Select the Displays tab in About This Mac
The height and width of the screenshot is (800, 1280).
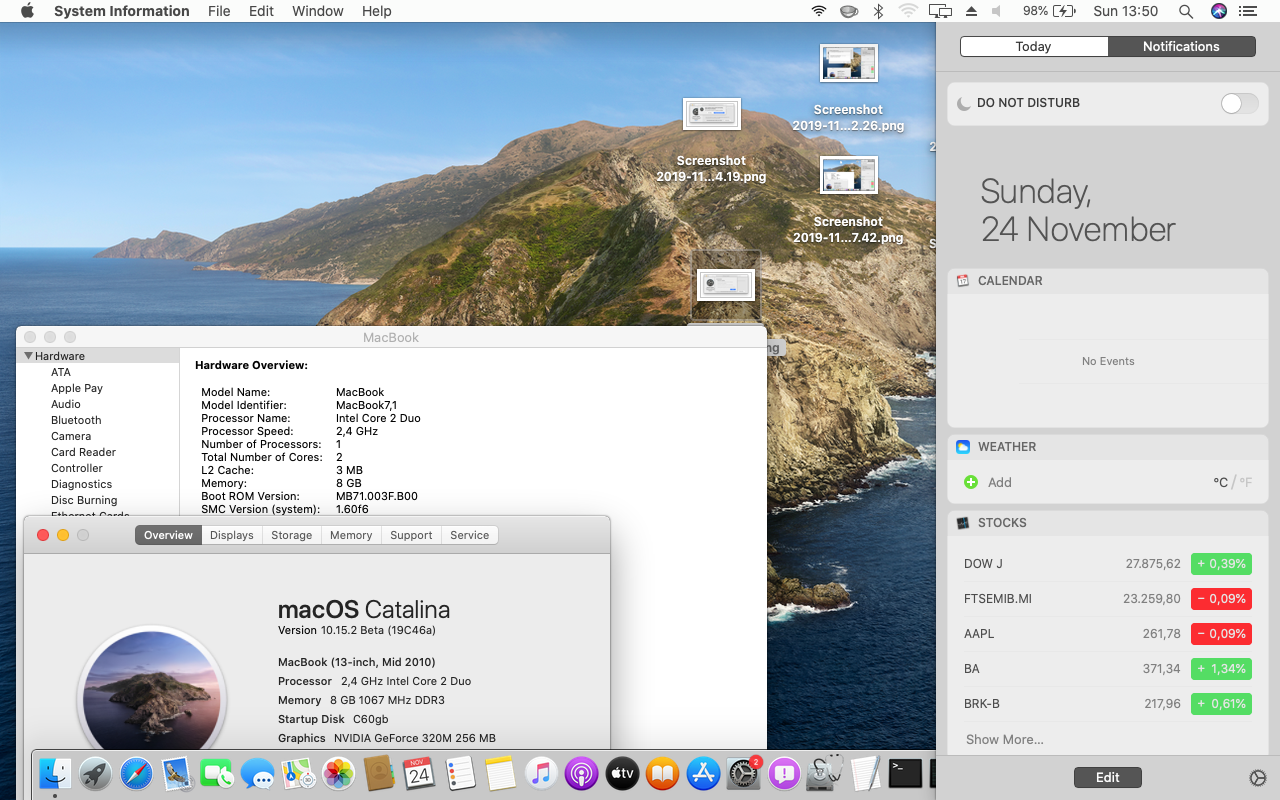pos(232,535)
